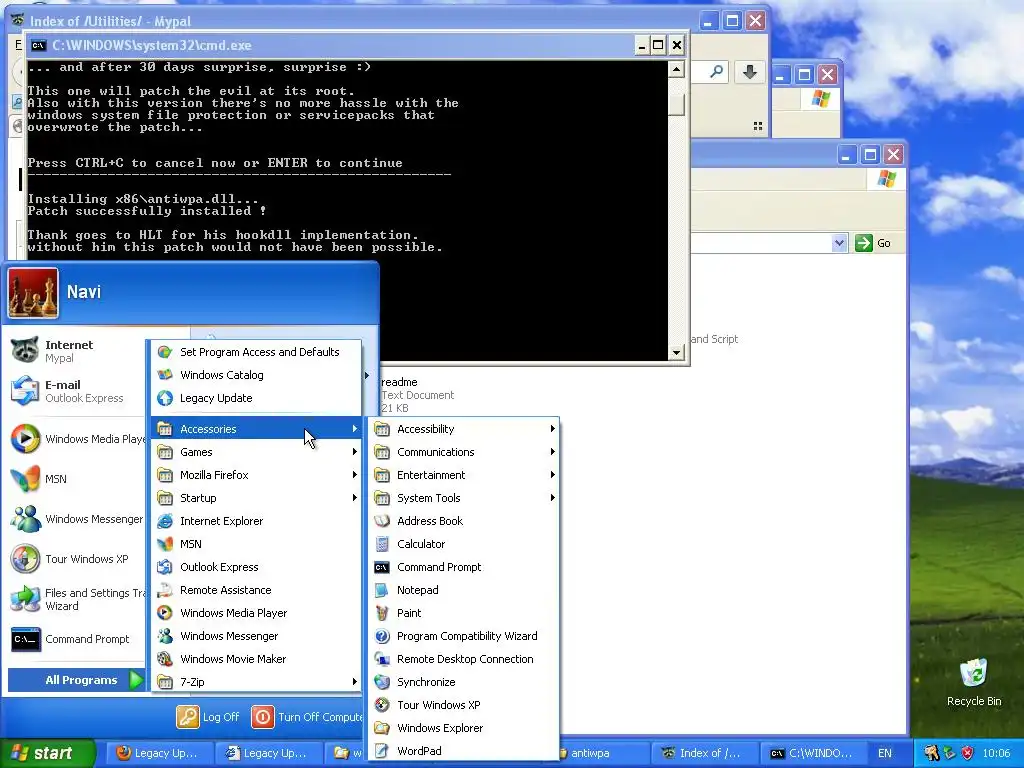Screen dimensions: 1024x768
Task: Switch to the first Legacy Update taskbar button
Action: (159, 753)
